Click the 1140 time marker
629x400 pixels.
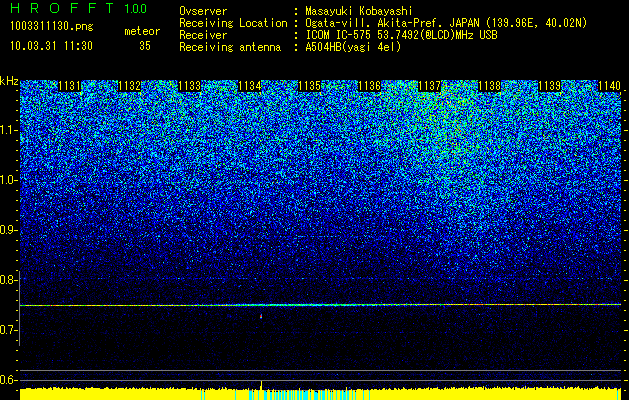pyautogui.click(x=609, y=86)
